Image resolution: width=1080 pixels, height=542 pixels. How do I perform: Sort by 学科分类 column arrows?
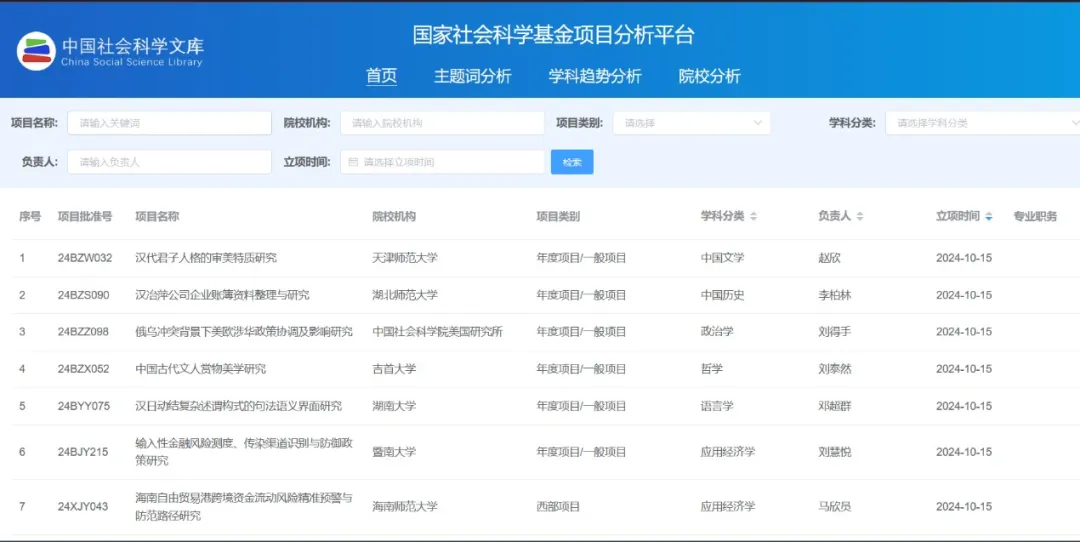pos(753,217)
